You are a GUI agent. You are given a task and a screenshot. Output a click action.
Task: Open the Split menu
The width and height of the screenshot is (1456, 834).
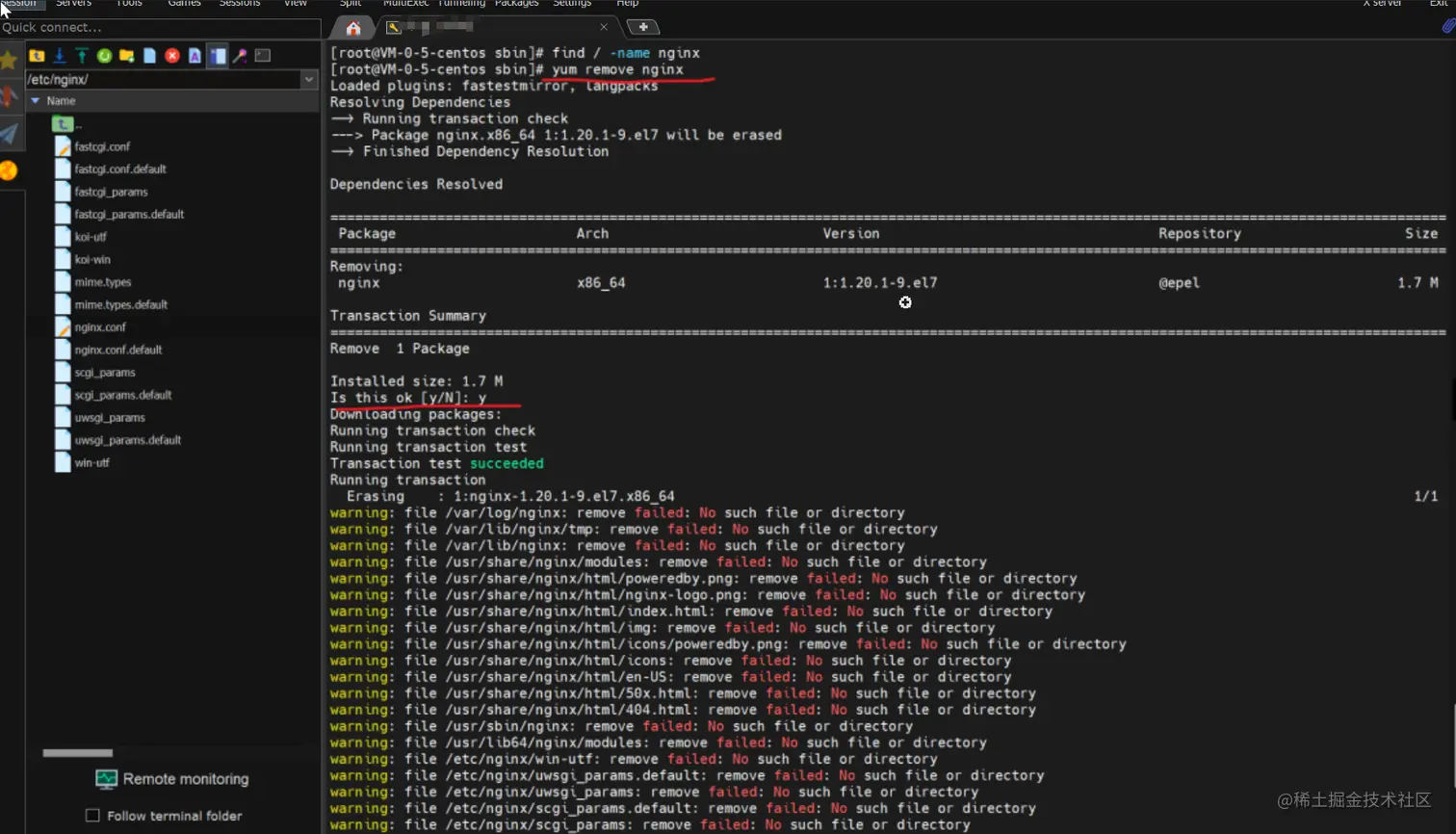tap(351, 4)
